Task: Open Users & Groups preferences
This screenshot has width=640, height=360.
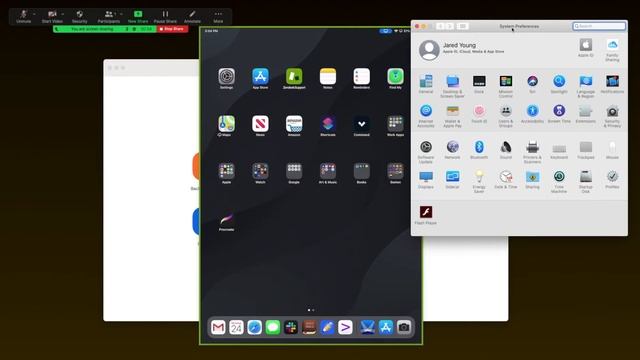Action: (x=506, y=116)
